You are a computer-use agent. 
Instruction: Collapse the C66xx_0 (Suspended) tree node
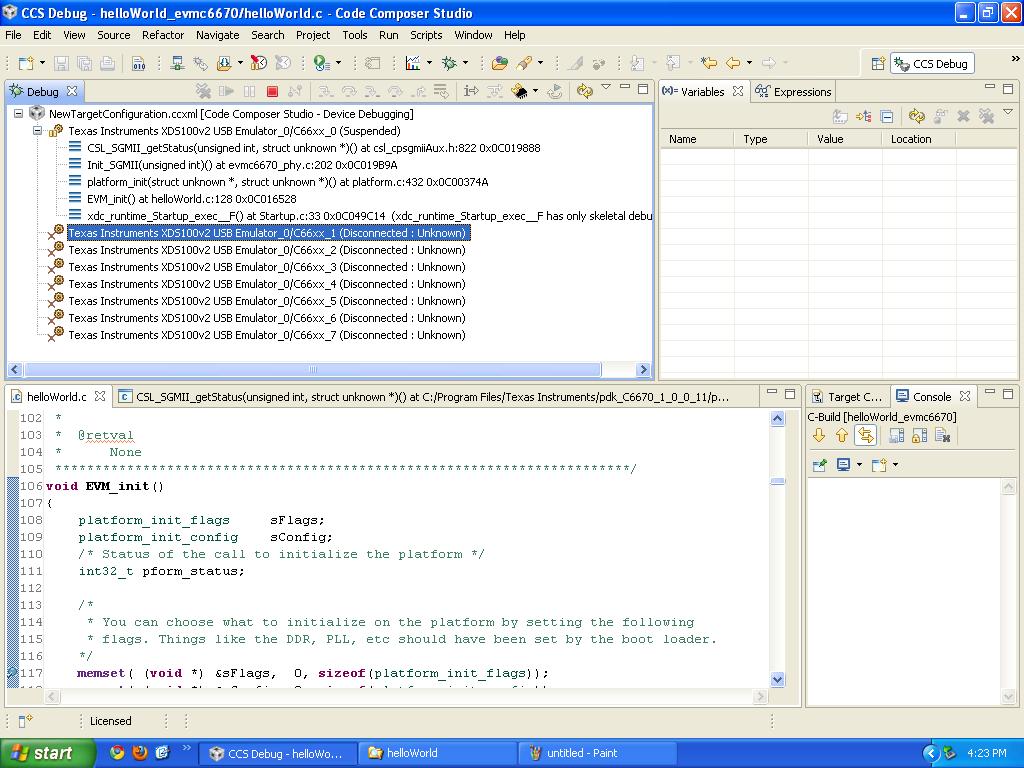tap(38, 131)
